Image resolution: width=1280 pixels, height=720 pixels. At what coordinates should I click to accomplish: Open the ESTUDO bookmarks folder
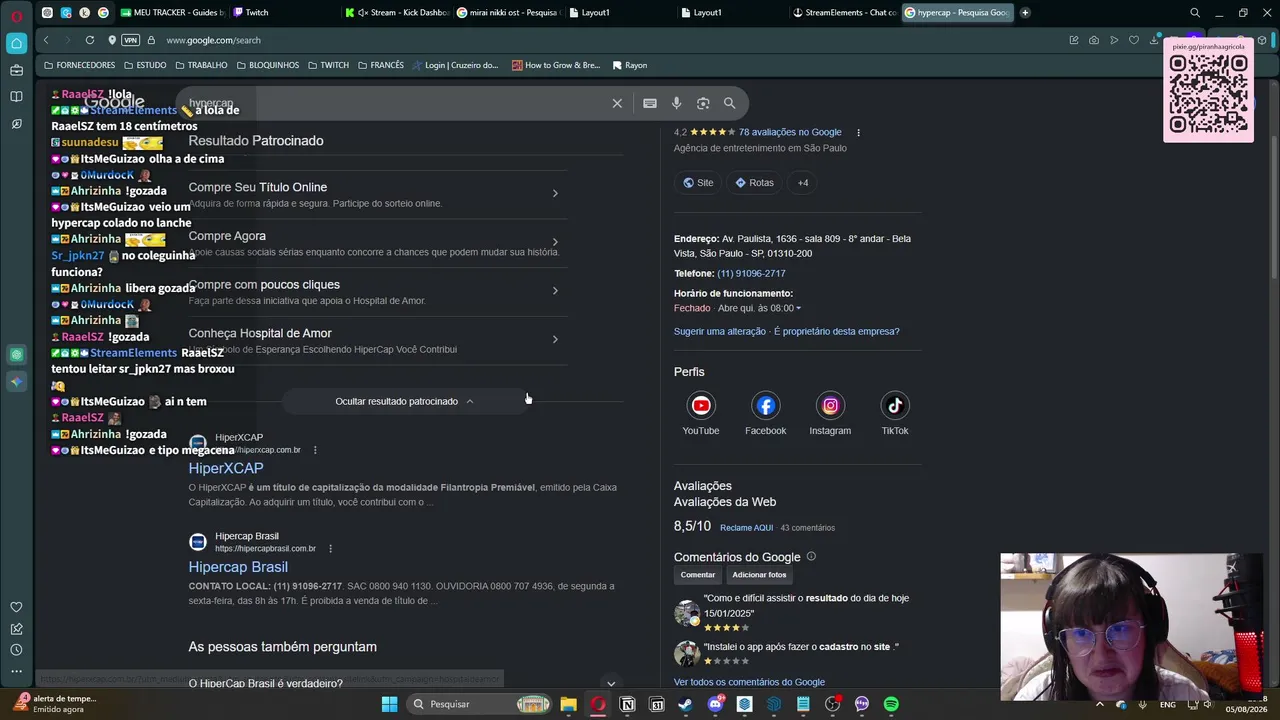pyautogui.click(x=145, y=65)
